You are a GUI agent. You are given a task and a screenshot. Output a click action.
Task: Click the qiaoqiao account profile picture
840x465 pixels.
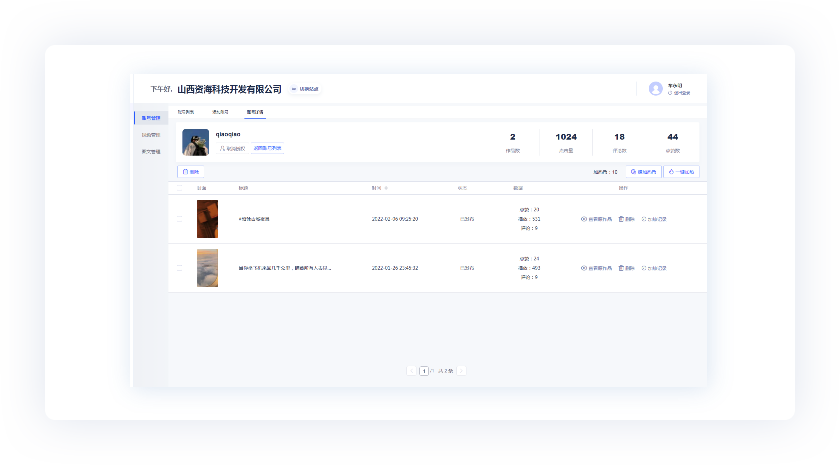click(x=195, y=142)
